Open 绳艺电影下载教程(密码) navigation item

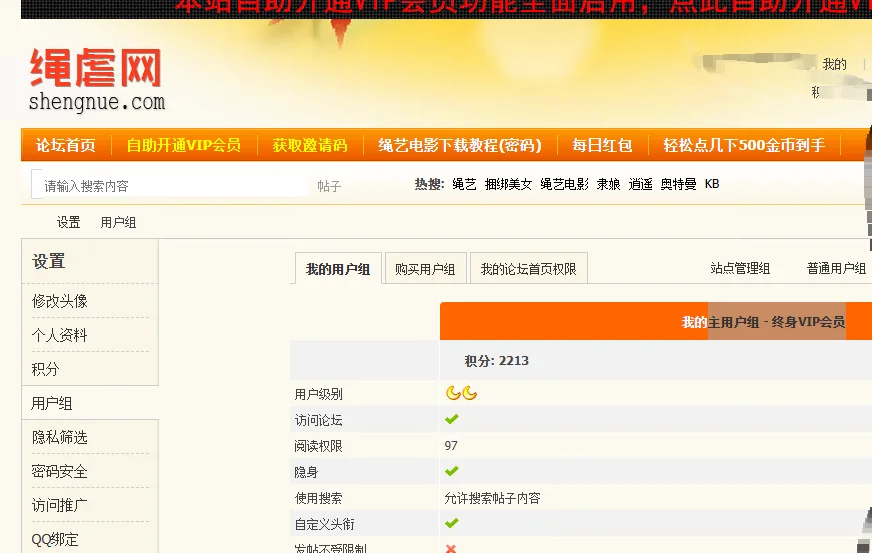click(460, 145)
